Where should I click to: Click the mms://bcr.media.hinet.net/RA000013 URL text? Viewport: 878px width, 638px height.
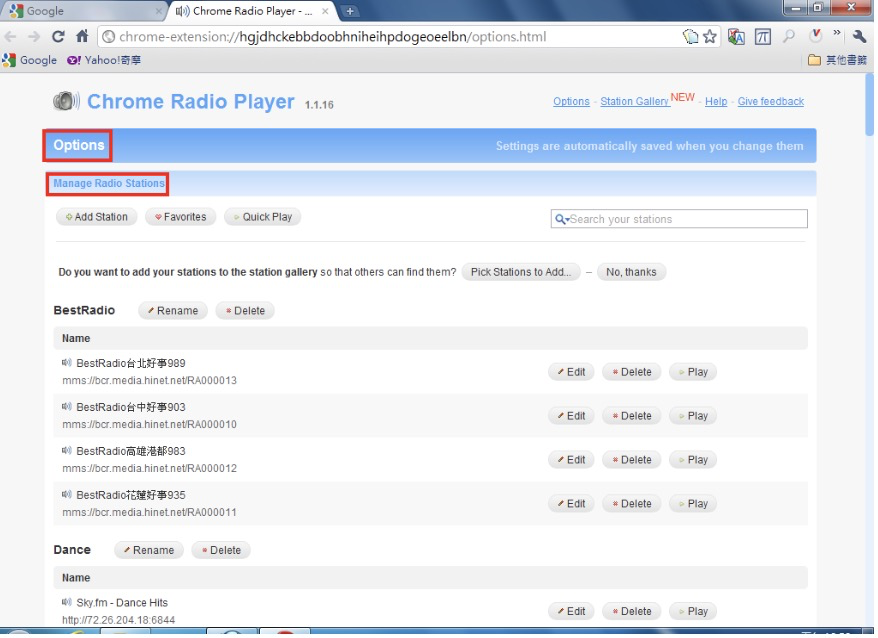[x=150, y=380]
